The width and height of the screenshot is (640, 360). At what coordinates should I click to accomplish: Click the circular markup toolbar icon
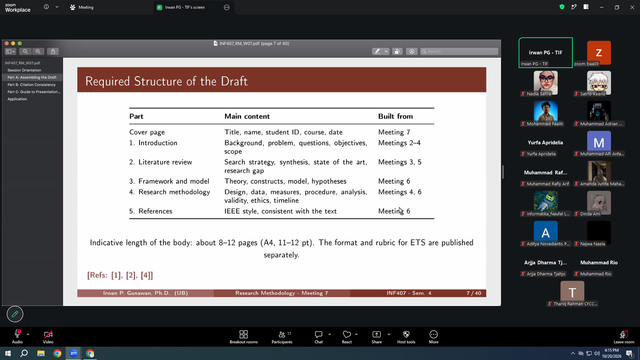(411, 51)
